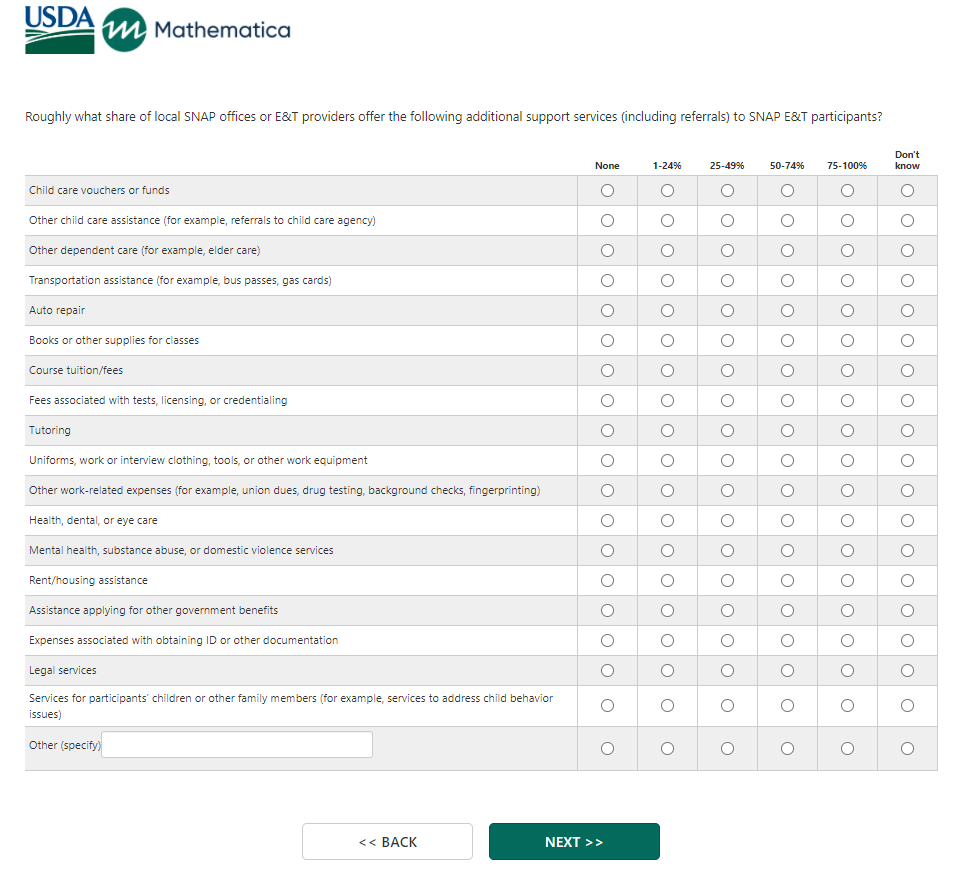Viewport: 966px width, 872px height.
Task: Pick 1-24% for Course tuition/fees
Action: click(x=667, y=371)
